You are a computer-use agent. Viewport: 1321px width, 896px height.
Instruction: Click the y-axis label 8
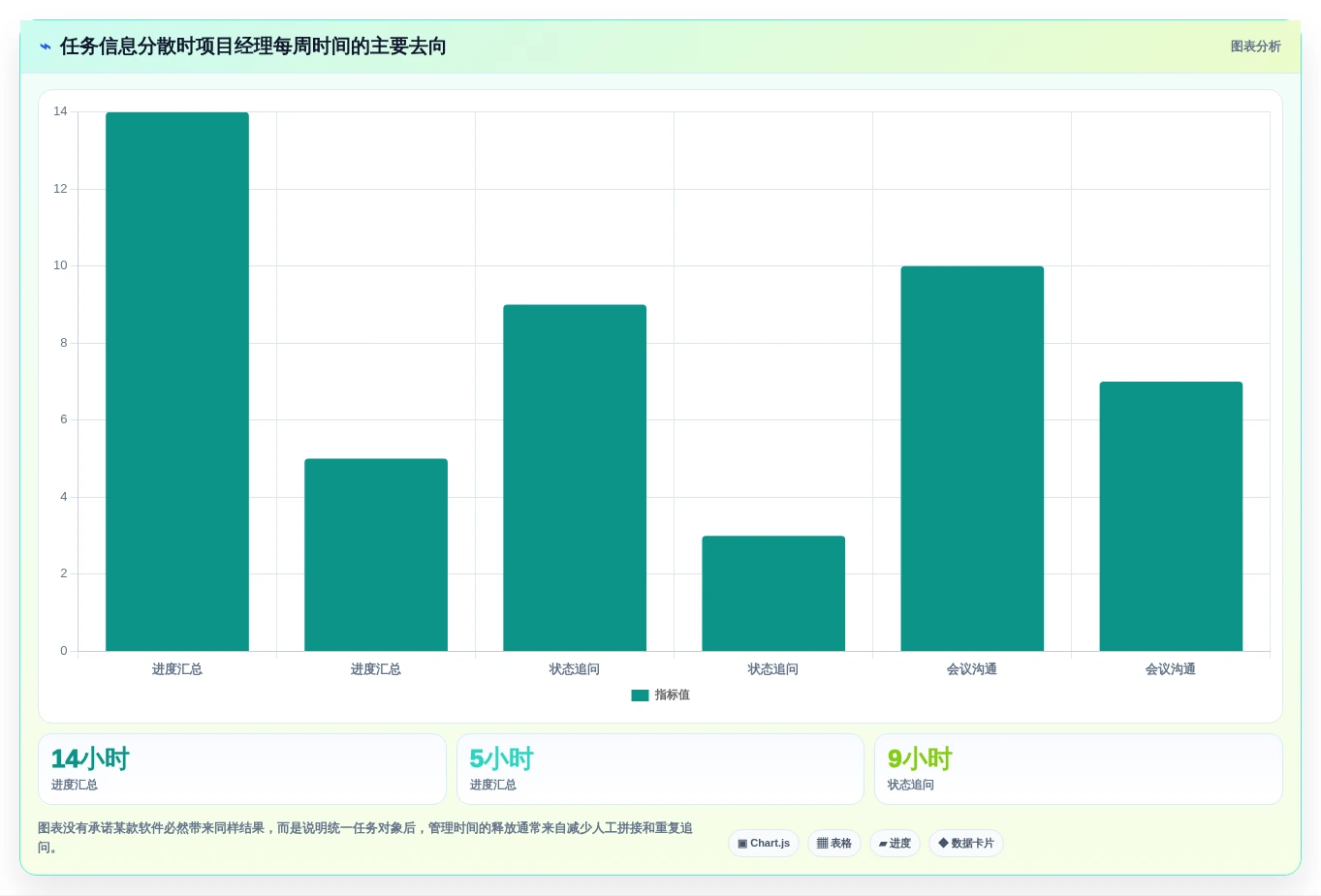[64, 343]
